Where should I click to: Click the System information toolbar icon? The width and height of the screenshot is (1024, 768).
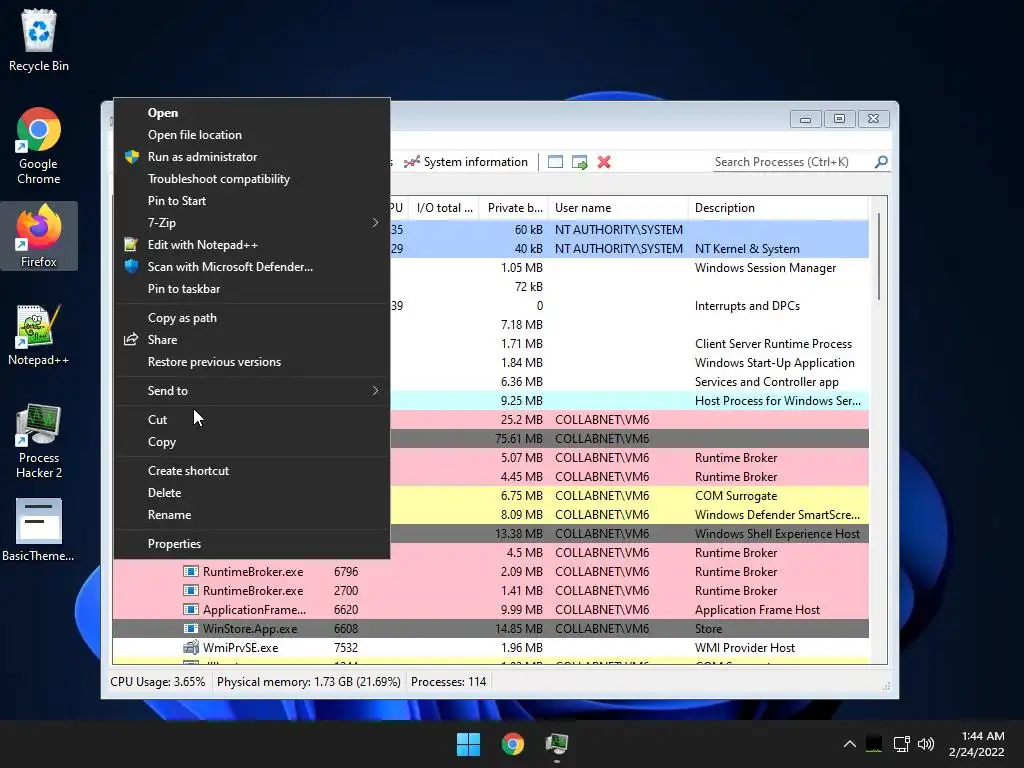click(x=411, y=162)
